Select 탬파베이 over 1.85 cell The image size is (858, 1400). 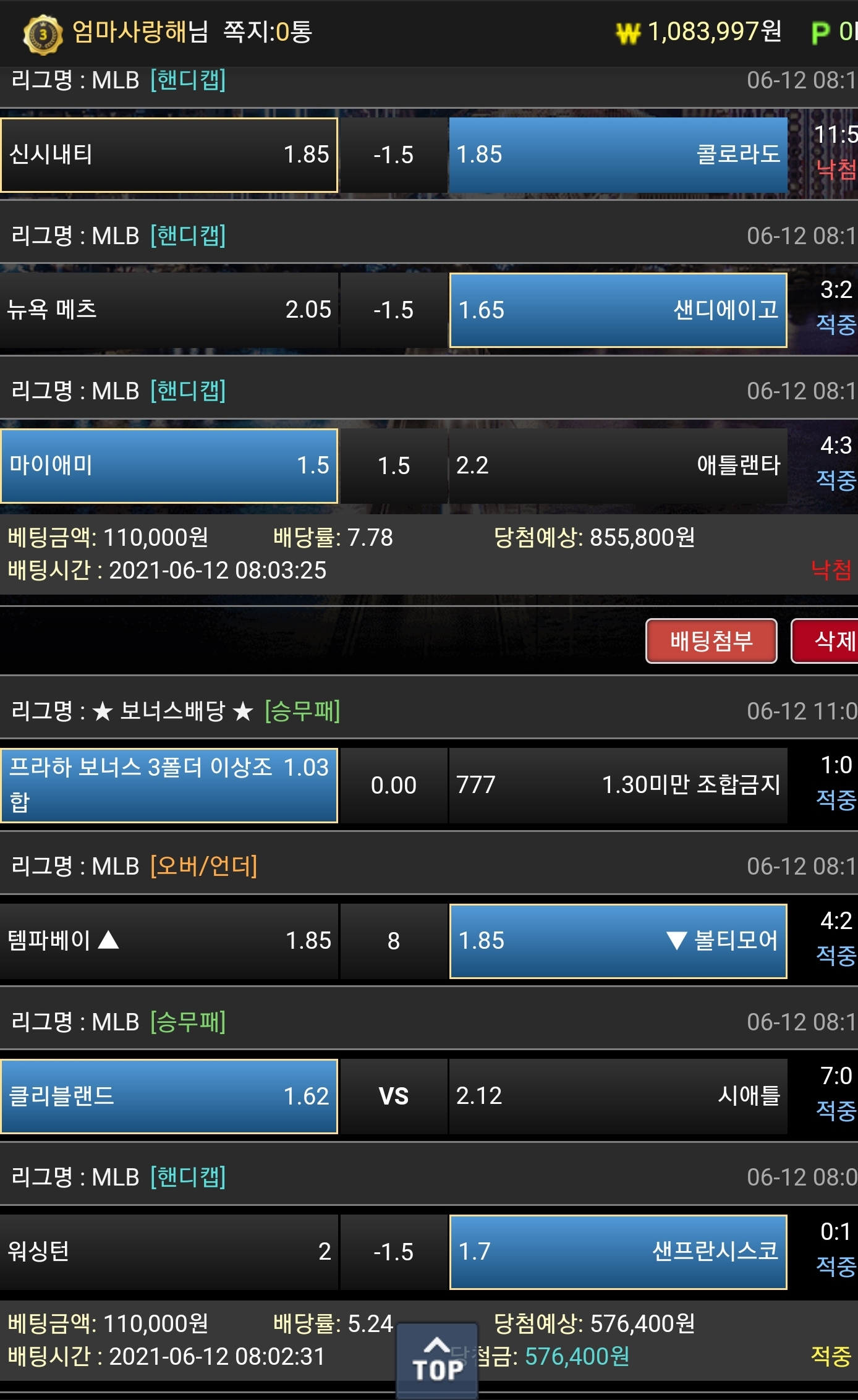(169, 941)
